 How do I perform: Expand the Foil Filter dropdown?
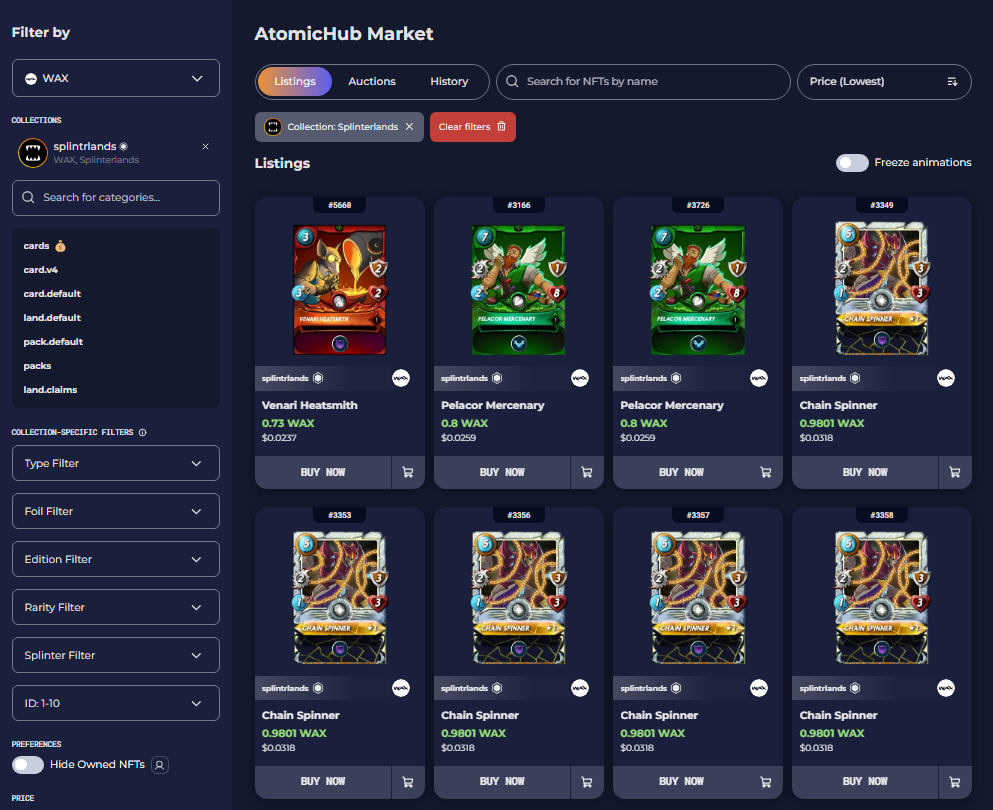(x=116, y=511)
